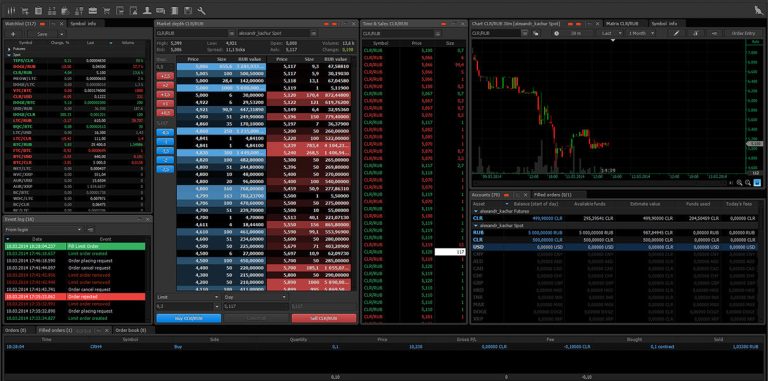Image resolution: width=768 pixels, height=381 pixels.
Task: Click the +2.5 price offset button
Action: pyautogui.click(x=165, y=76)
